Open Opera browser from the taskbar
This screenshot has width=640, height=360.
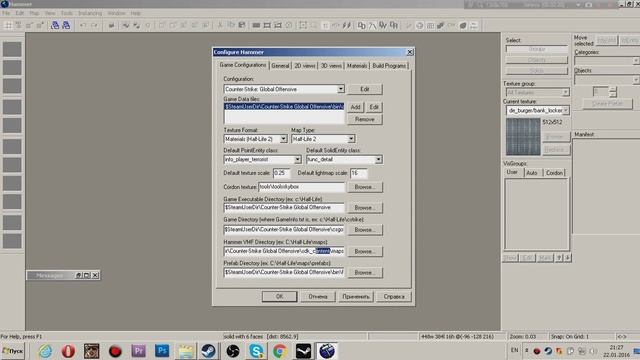pyautogui.click(x=68, y=351)
